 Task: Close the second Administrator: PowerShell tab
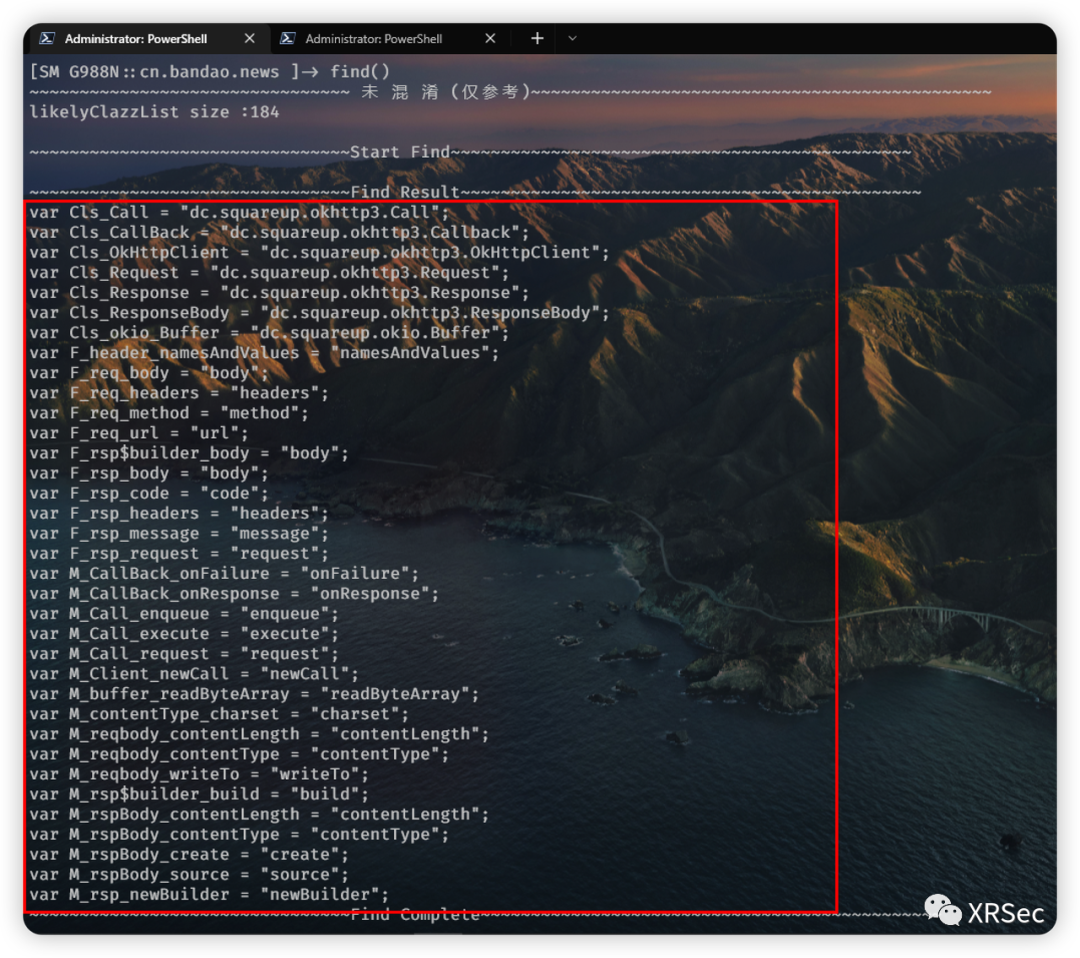tap(490, 39)
